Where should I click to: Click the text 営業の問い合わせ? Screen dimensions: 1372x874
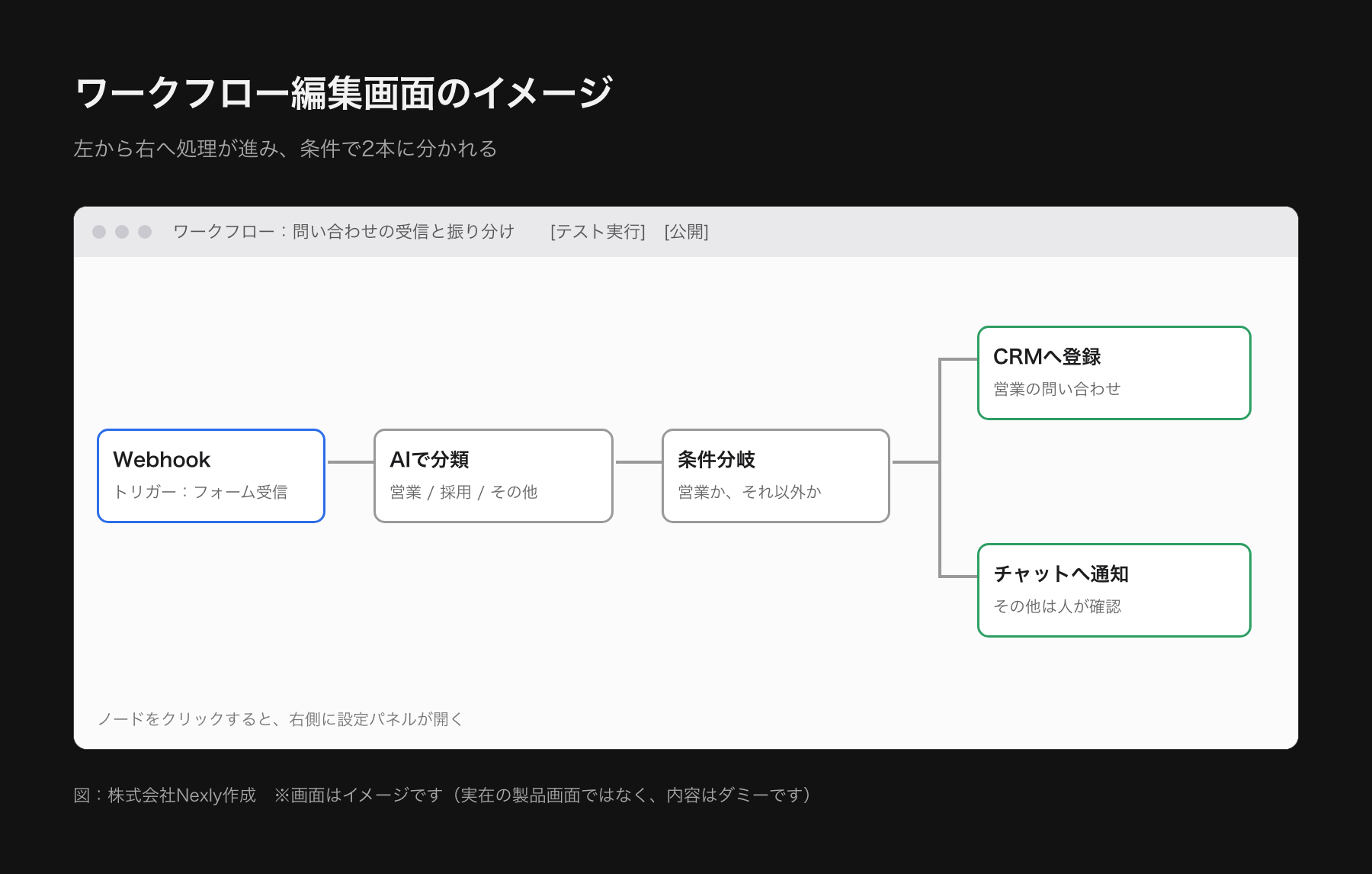coord(1056,389)
